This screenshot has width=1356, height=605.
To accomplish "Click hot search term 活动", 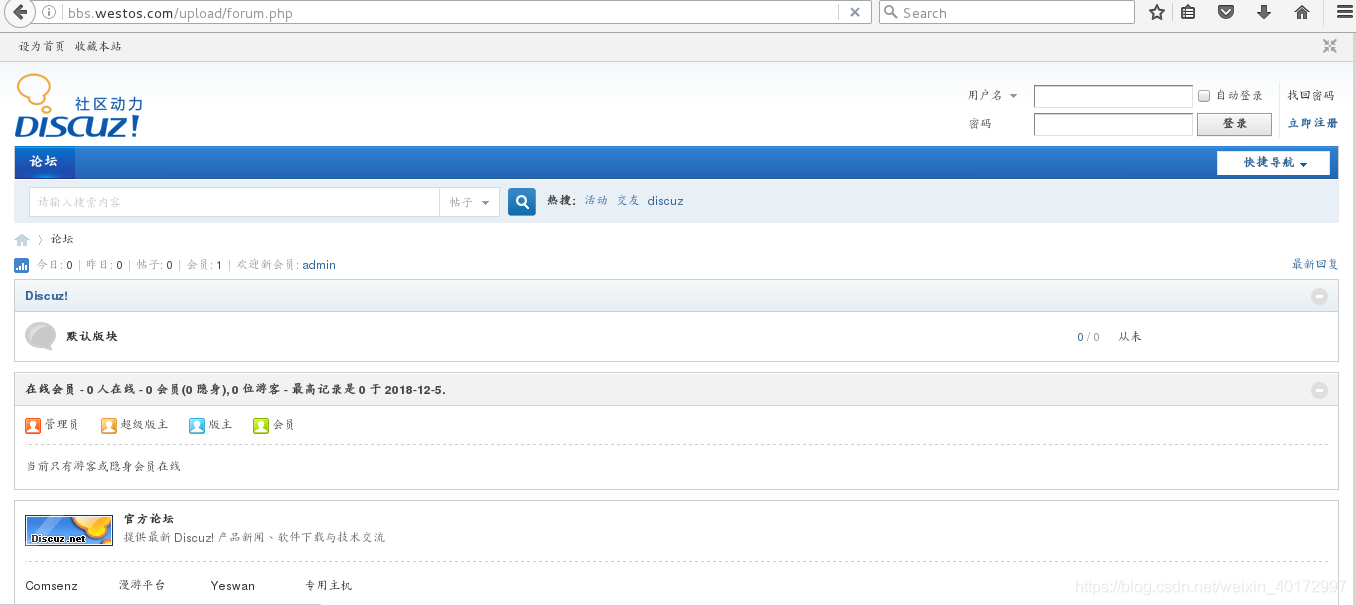I will click(596, 201).
